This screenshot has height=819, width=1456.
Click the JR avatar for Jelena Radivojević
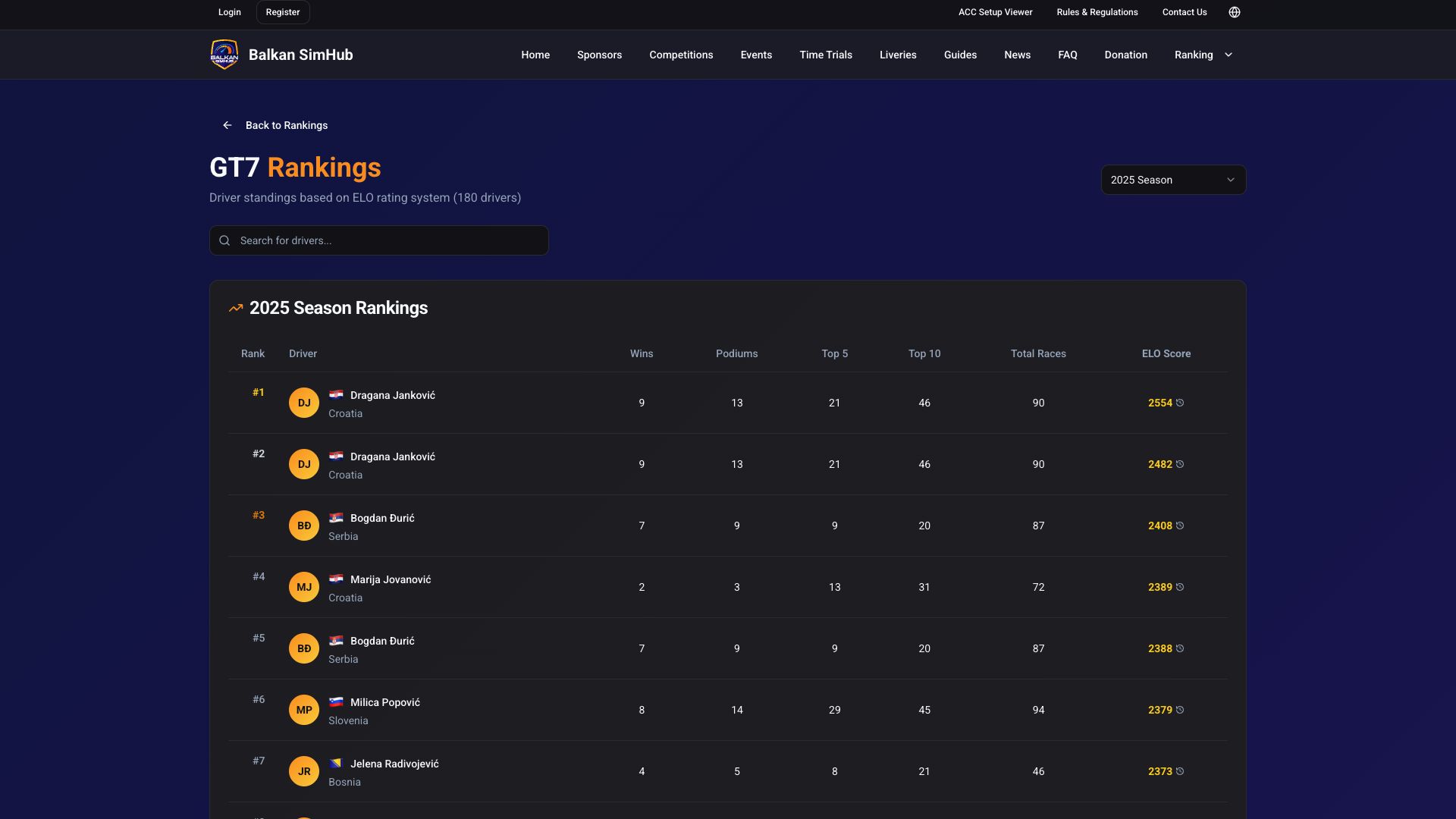[x=304, y=771]
